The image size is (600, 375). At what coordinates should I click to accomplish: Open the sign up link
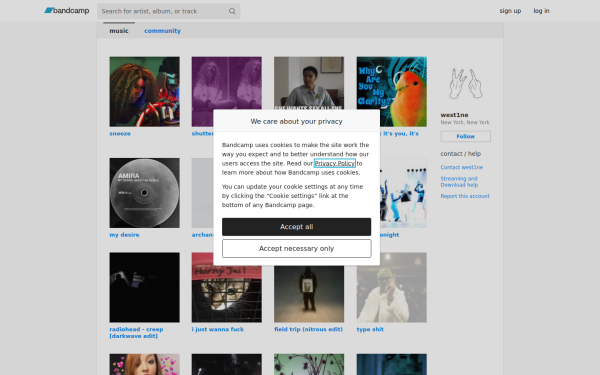[510, 11]
